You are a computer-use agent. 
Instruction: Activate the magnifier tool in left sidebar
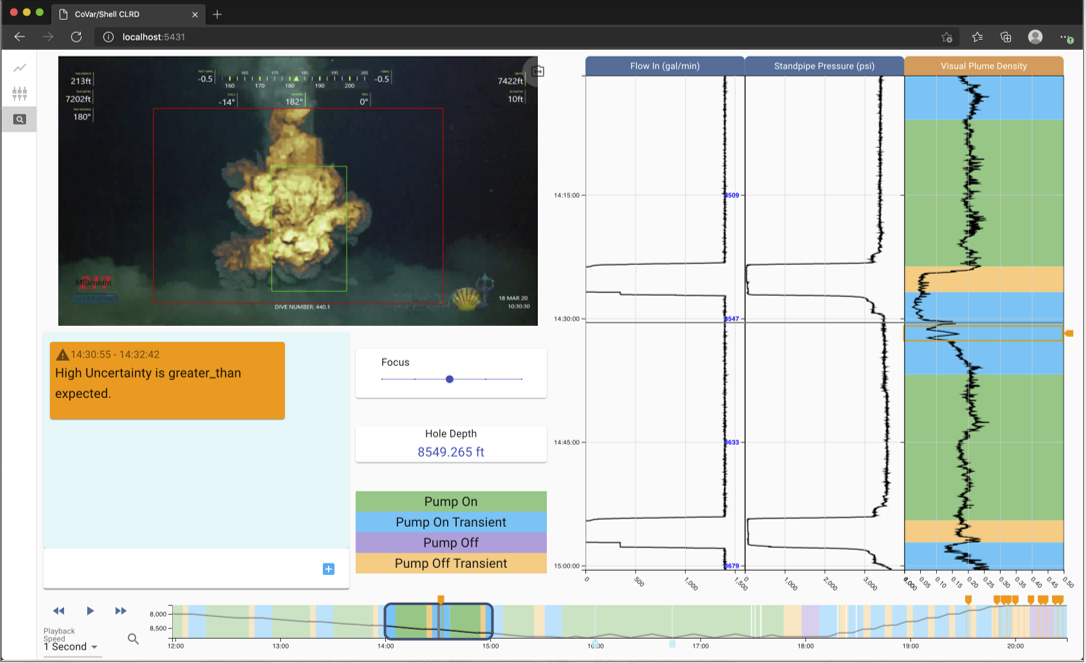pyautogui.click(x=19, y=118)
